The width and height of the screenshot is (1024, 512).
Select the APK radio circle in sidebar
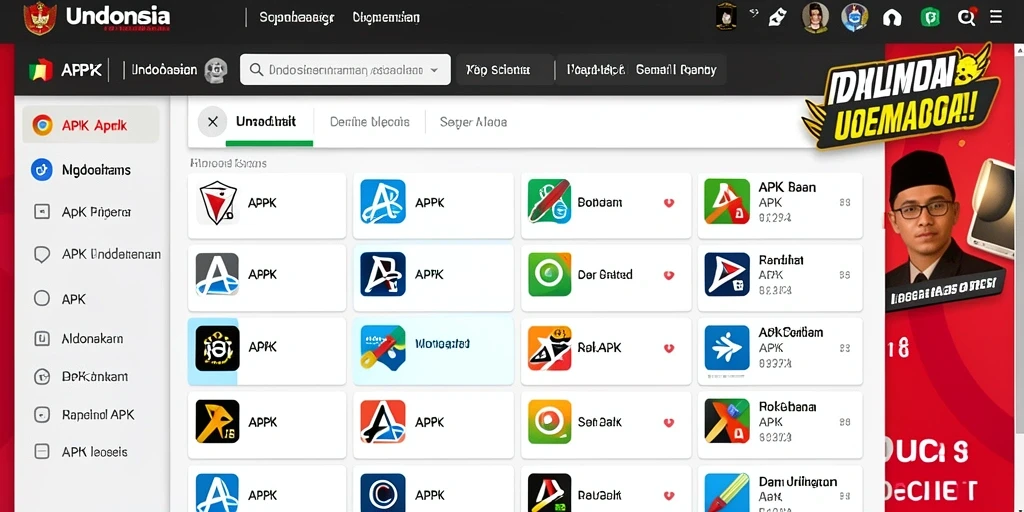pyautogui.click(x=42, y=298)
